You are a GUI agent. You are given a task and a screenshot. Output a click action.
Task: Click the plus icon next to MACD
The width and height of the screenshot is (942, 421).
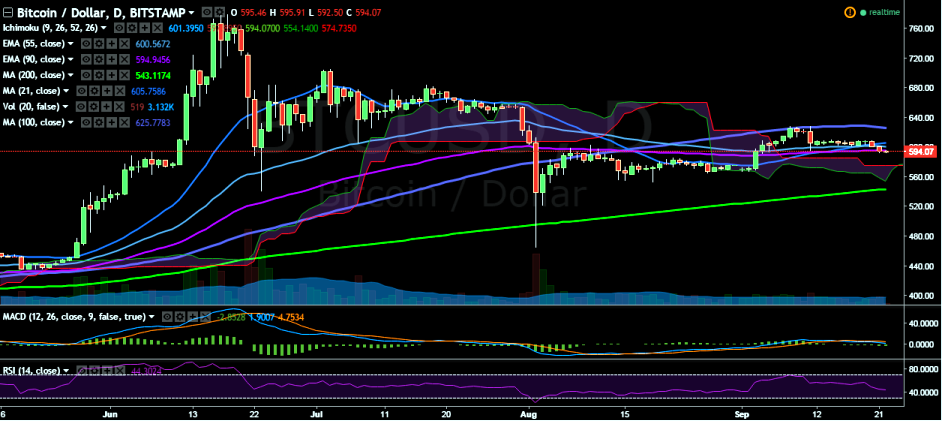point(193,317)
